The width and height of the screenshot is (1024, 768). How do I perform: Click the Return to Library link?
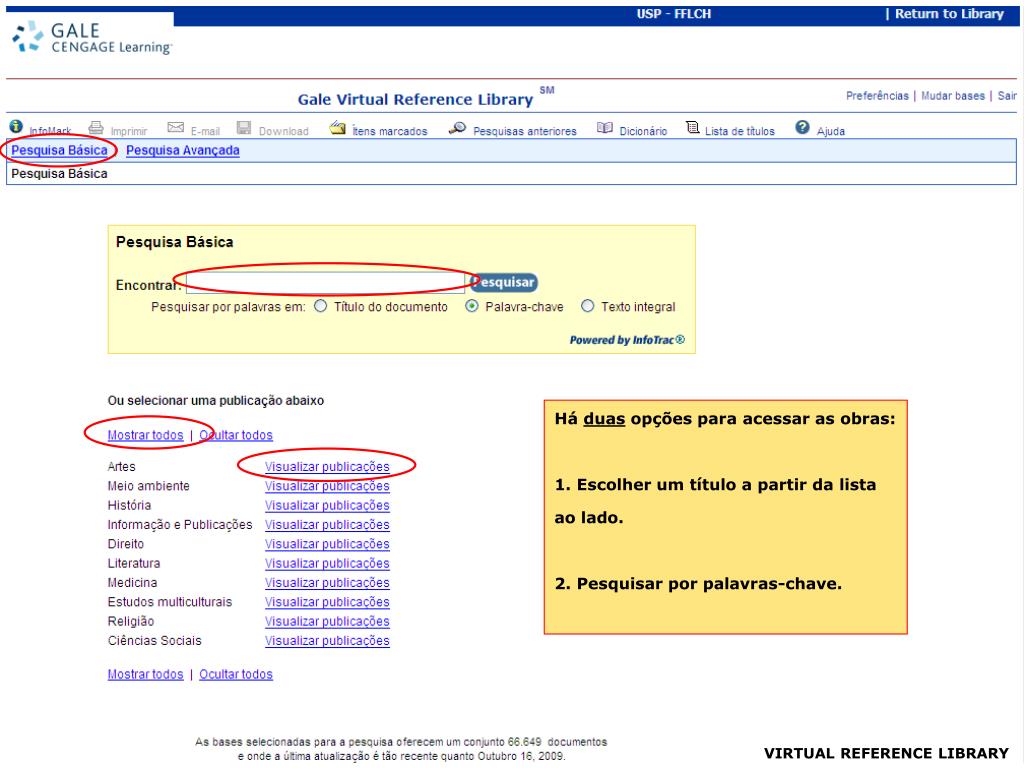(x=949, y=14)
